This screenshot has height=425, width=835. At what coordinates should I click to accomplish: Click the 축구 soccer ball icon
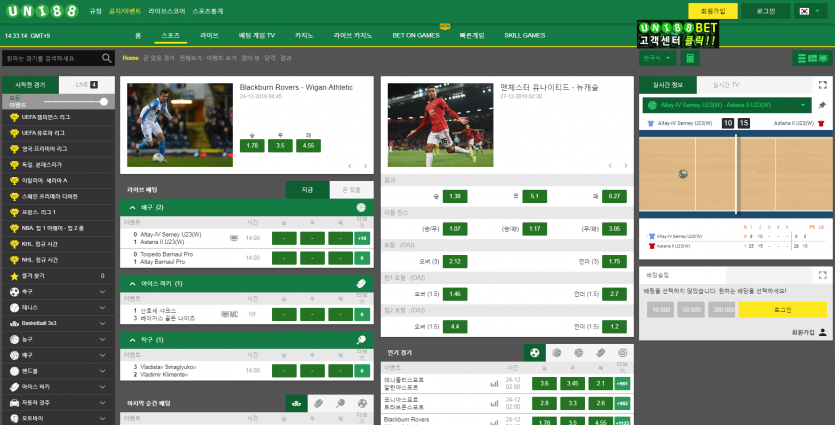pos(14,292)
